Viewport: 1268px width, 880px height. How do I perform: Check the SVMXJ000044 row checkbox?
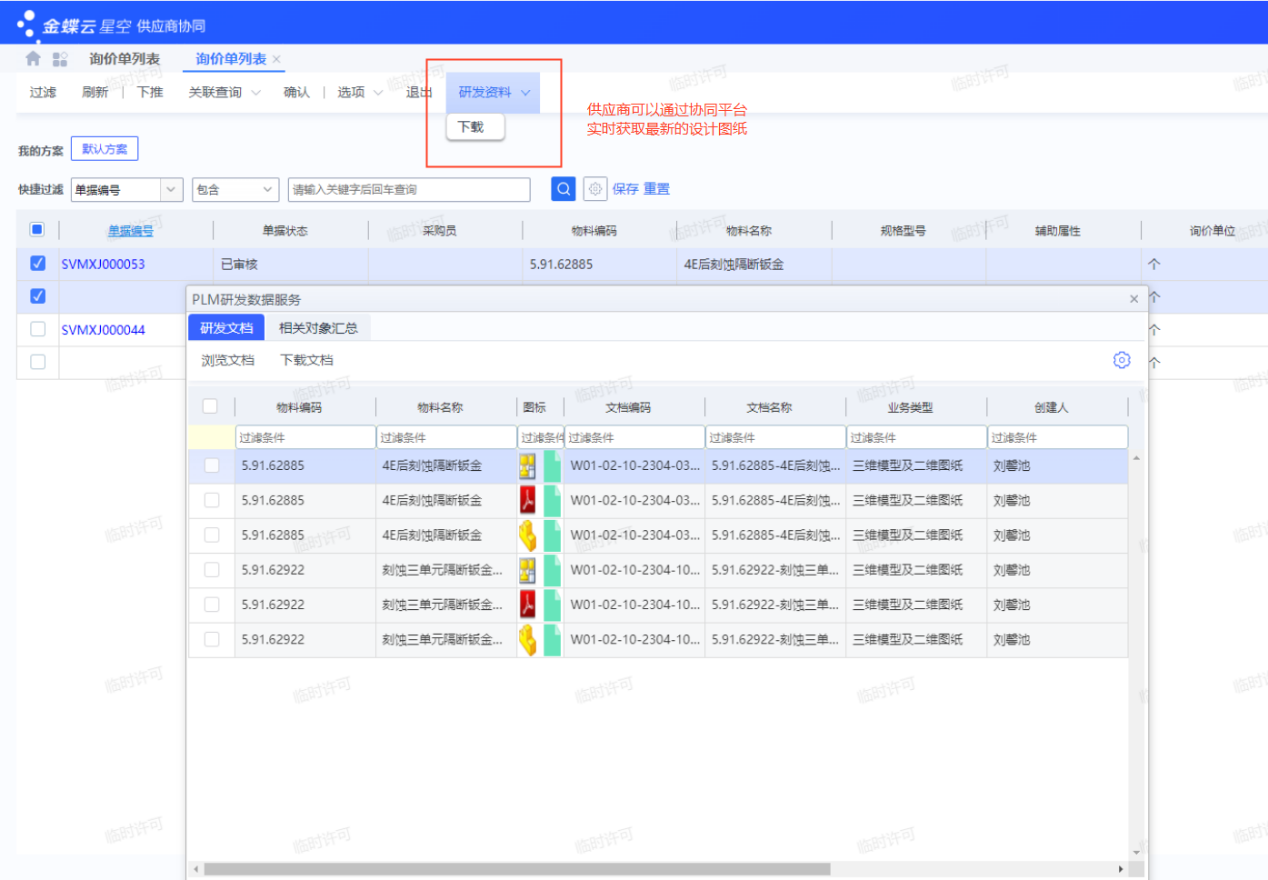pos(38,329)
